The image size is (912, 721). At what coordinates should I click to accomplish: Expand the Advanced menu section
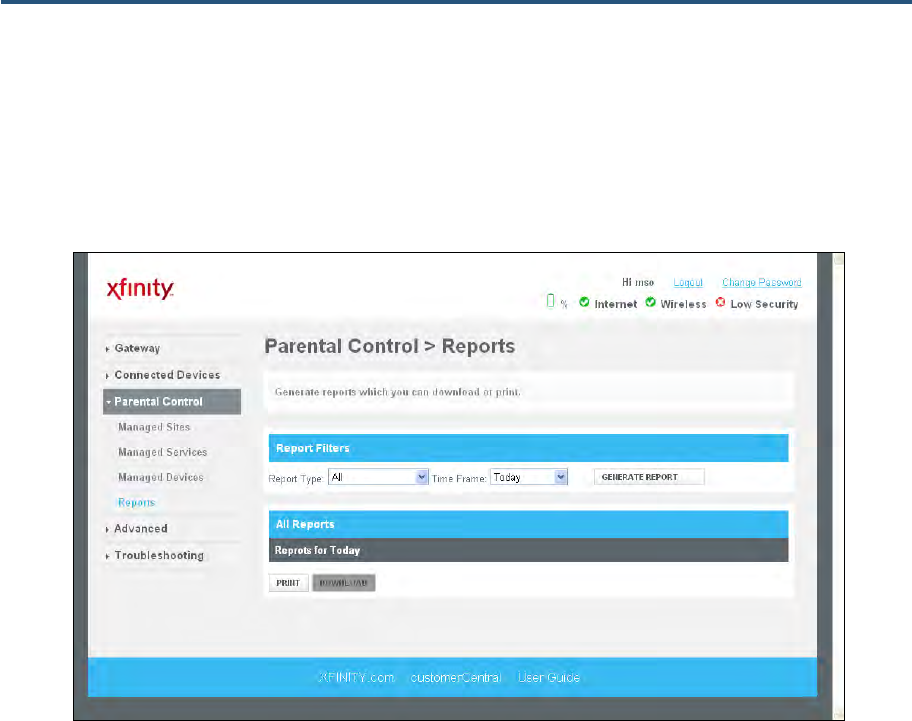(140, 529)
